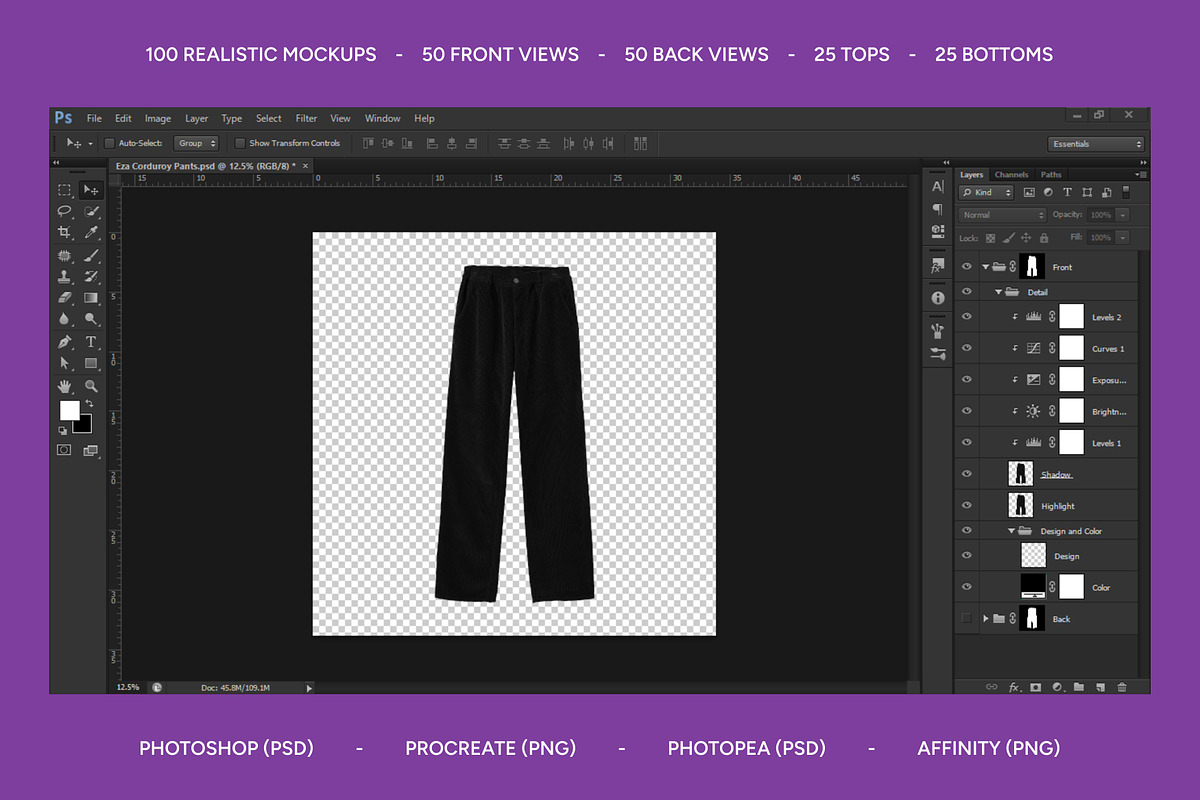Select the Blur tool
This screenshot has height=800, width=1200.
pos(64,319)
